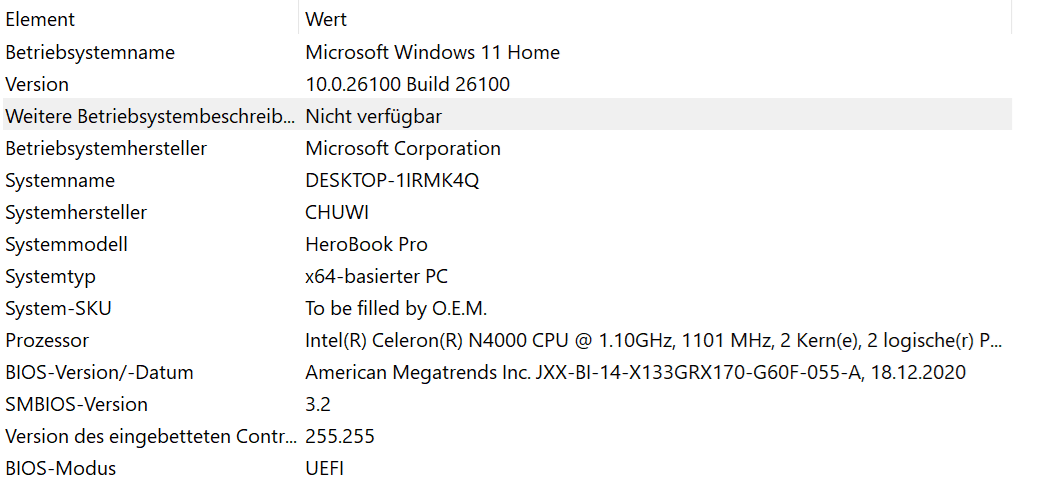Click the Element column header

[40, 20]
